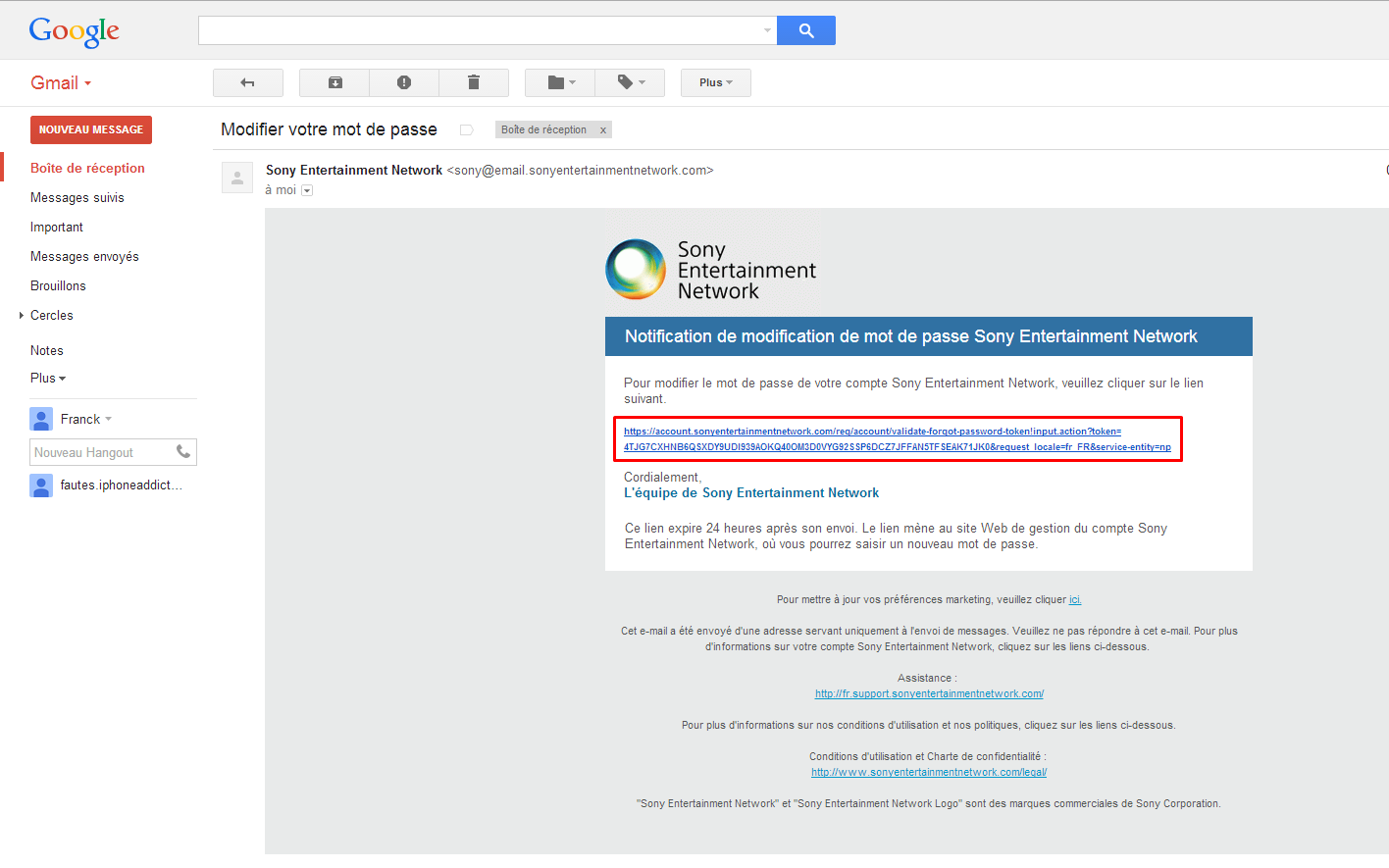Remove the Boîte de réception label
Viewport: 1389px width, 868px height.
[x=603, y=129]
